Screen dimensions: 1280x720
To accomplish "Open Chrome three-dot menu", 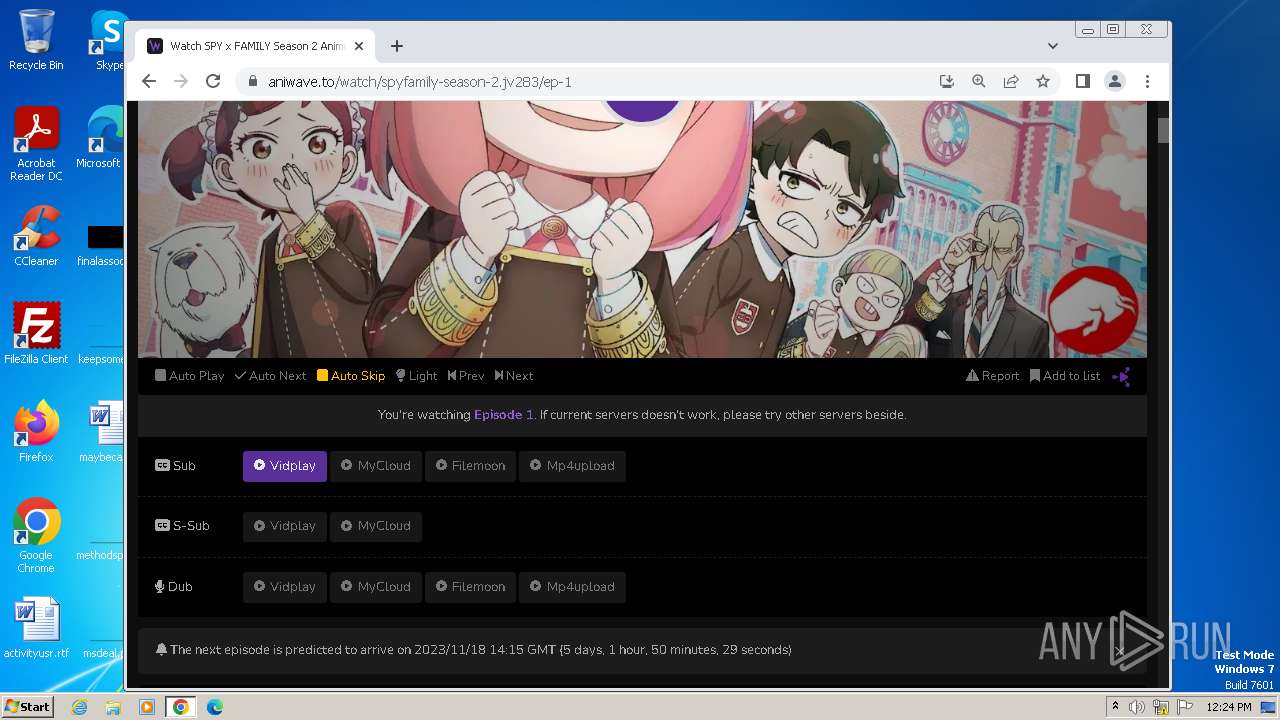I will click(1147, 82).
